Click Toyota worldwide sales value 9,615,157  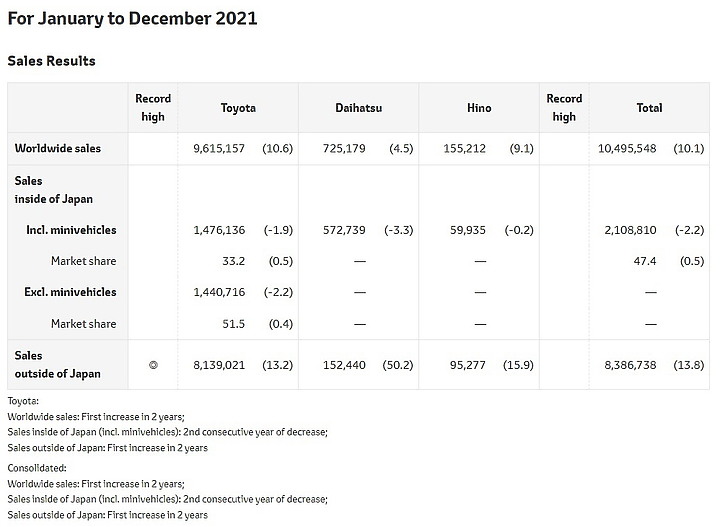(219, 148)
